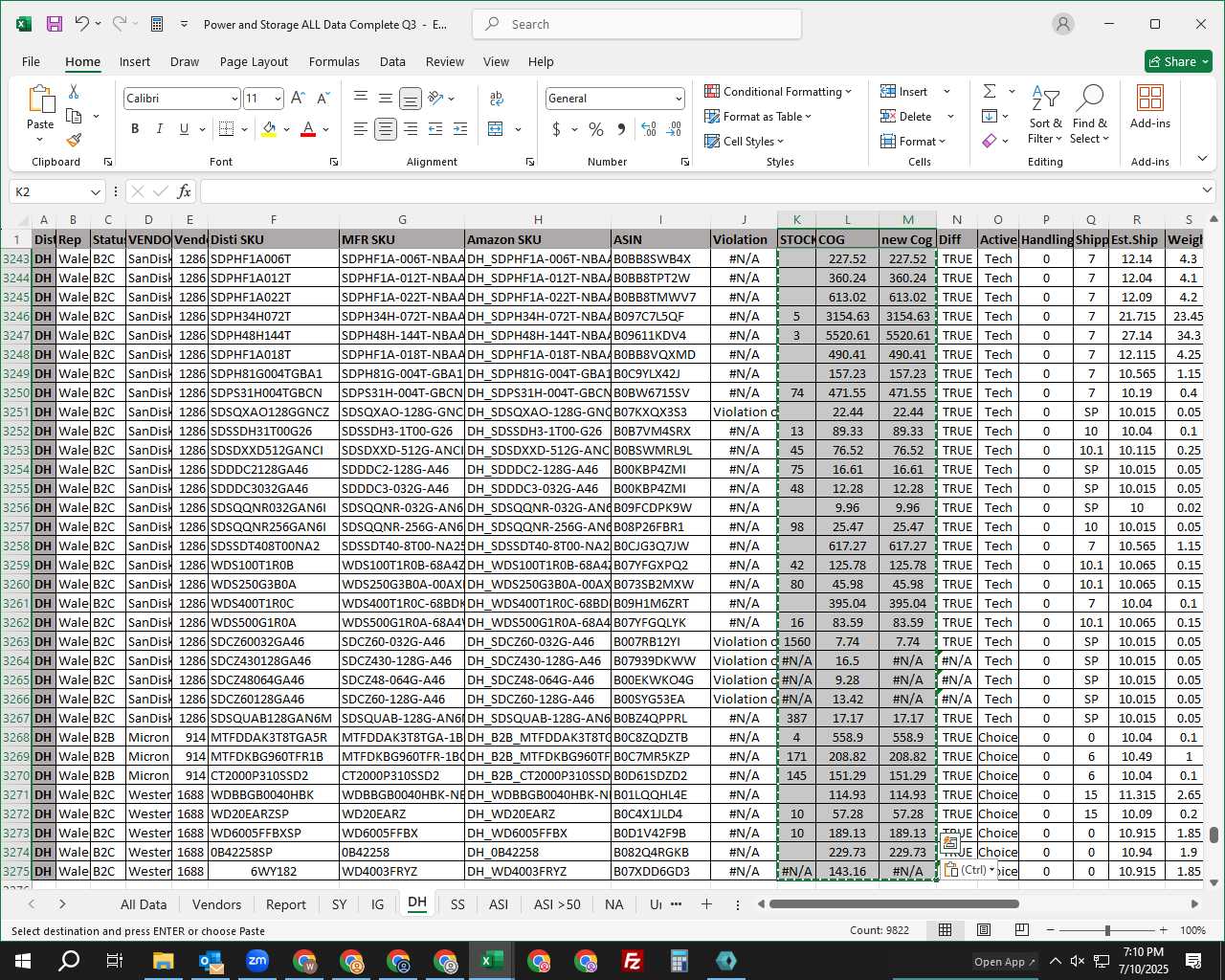Open Outlook from the taskbar
This screenshot has height=980, width=1225.
click(211, 961)
